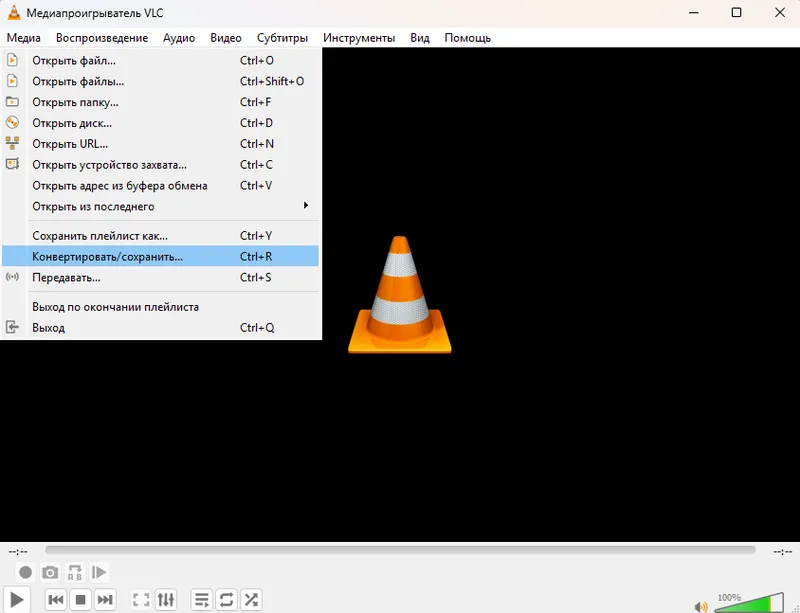
Task: Click the VLC cone icon in the title bar
Action: [14, 13]
